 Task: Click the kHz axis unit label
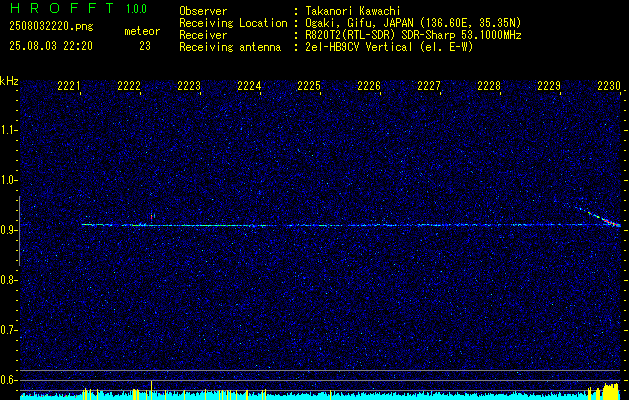coord(9,81)
